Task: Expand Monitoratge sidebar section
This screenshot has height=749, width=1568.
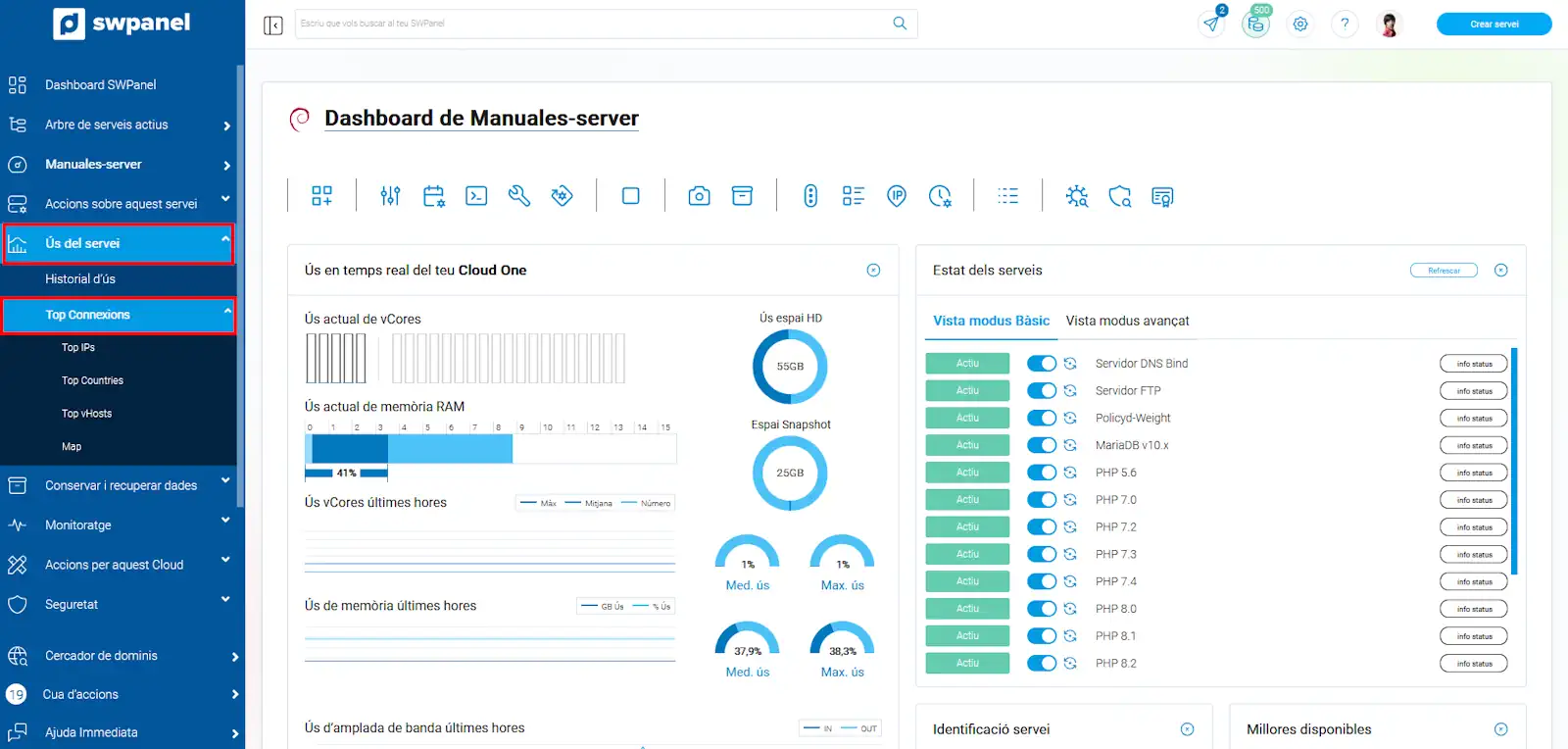Action: click(225, 521)
